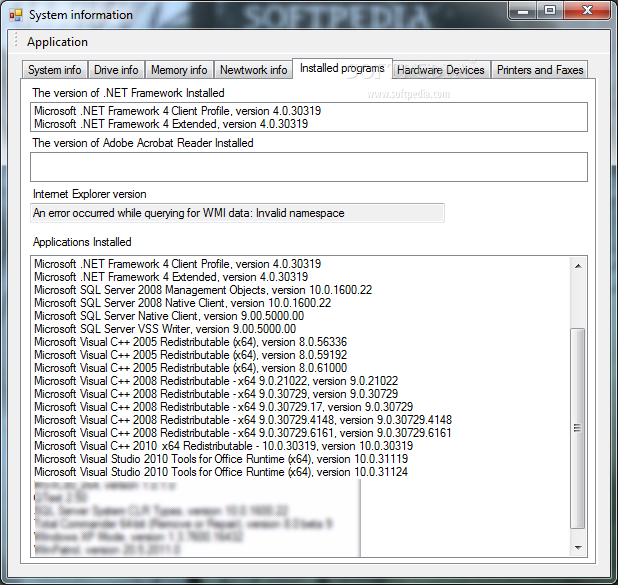This screenshot has width=618, height=585.
Task: Open the Application menu
Action: pos(57,42)
